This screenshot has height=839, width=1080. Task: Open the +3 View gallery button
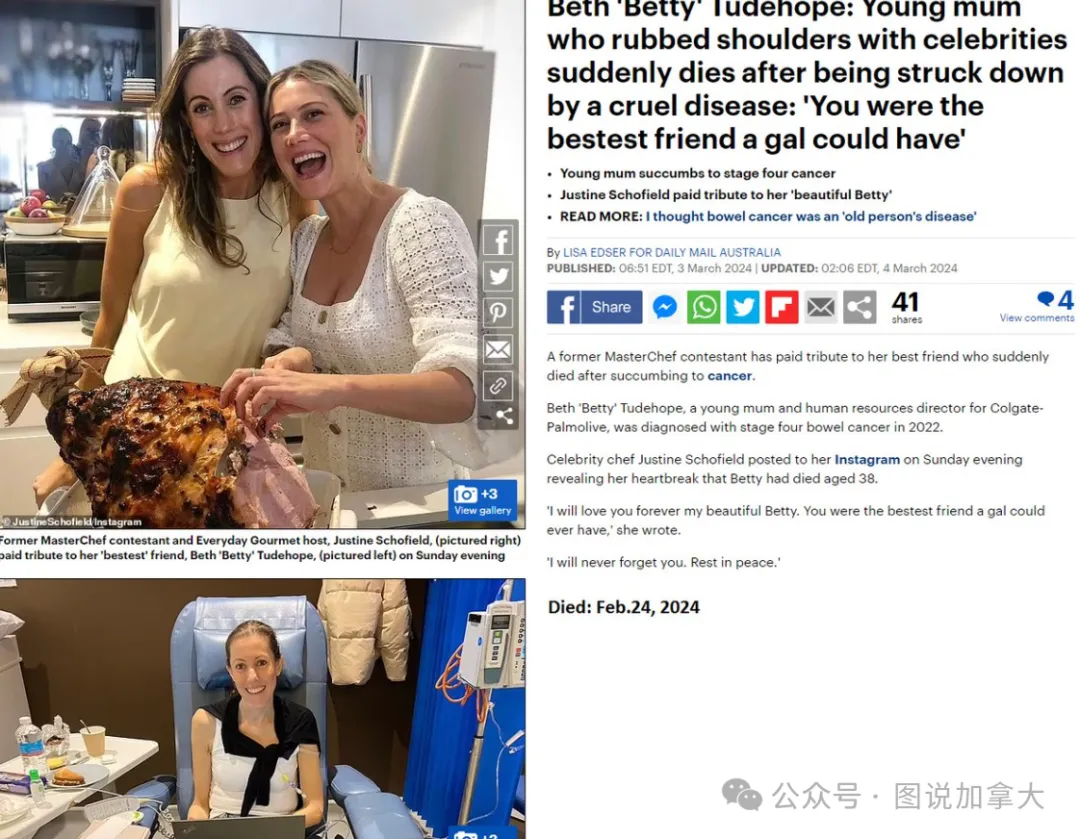[x=483, y=501]
